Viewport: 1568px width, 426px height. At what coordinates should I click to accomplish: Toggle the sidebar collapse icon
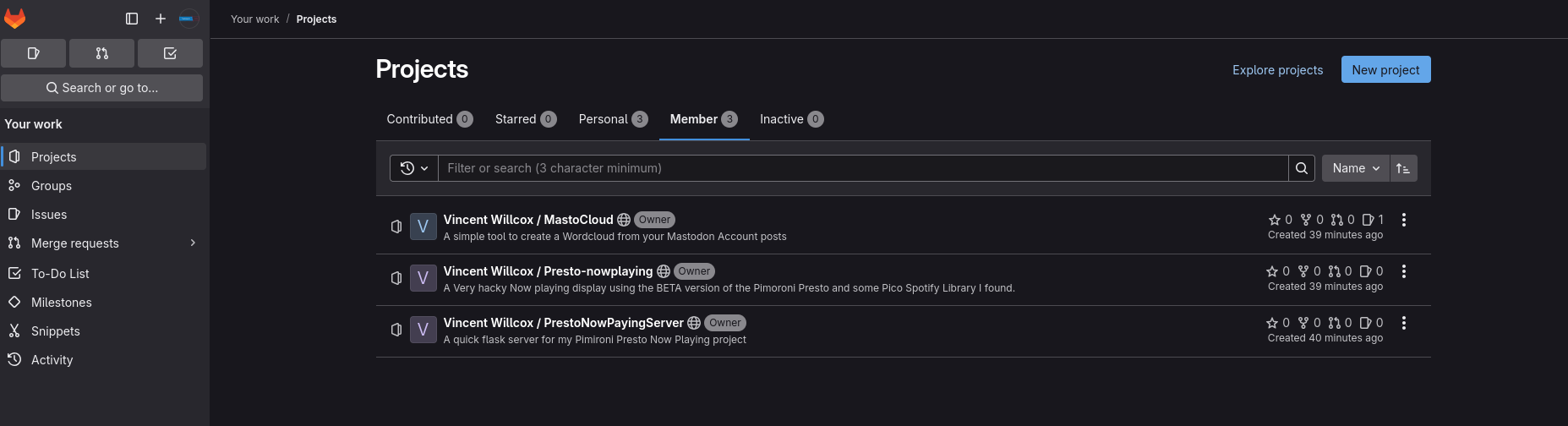(x=132, y=19)
